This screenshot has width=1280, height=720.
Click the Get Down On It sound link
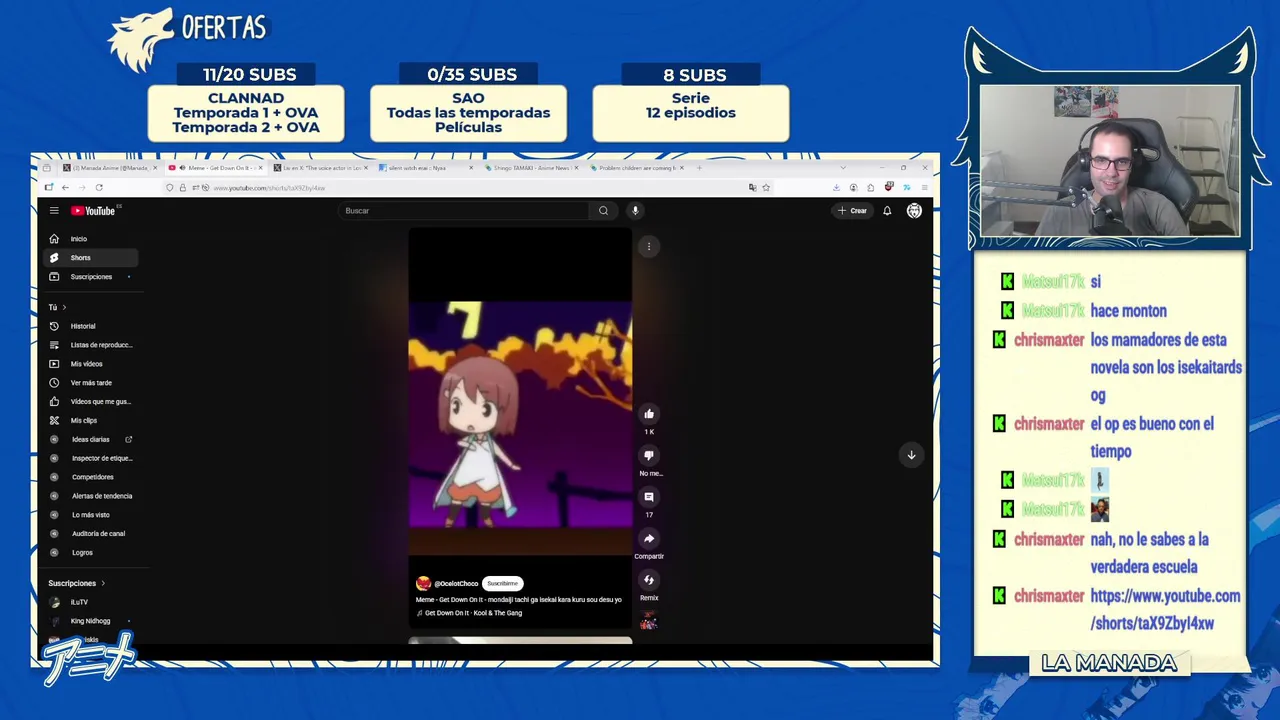click(x=473, y=613)
